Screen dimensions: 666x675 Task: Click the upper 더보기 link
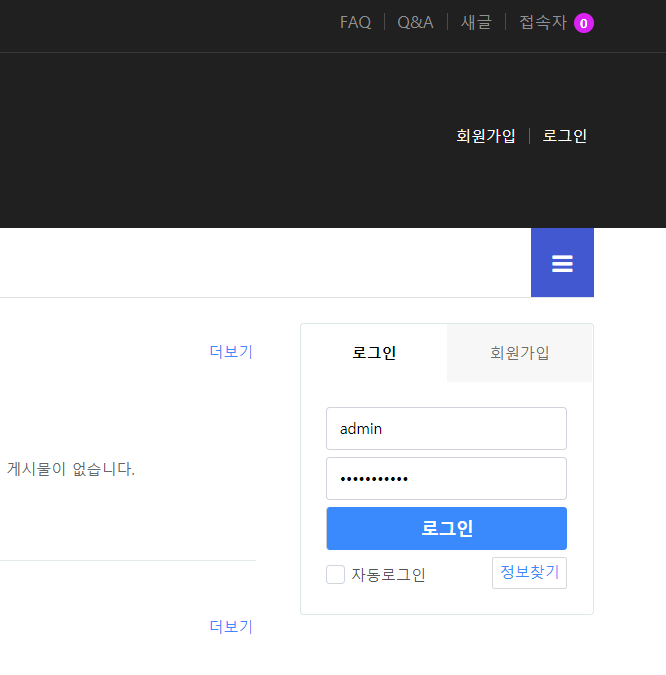(231, 352)
